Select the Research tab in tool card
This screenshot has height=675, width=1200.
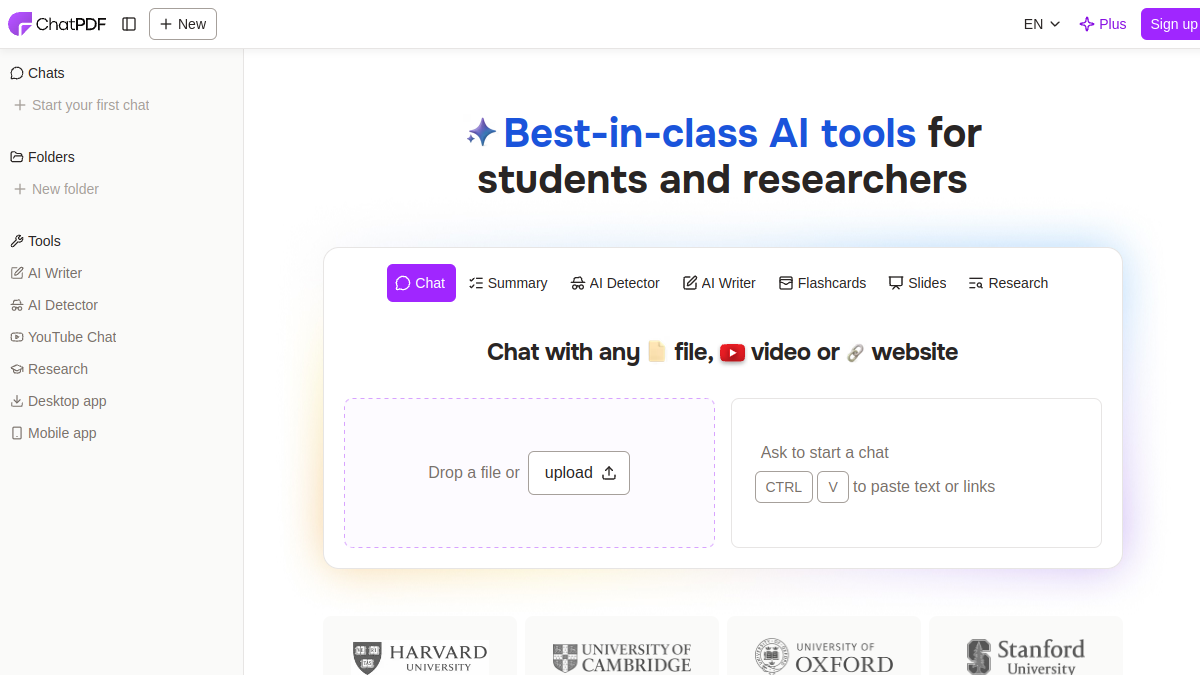[1008, 283]
